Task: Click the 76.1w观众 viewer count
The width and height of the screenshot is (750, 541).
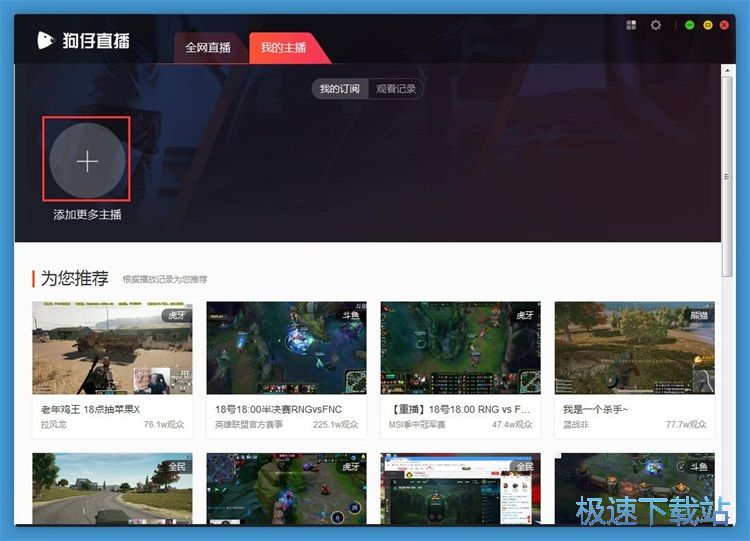Action: pyautogui.click(x=164, y=424)
